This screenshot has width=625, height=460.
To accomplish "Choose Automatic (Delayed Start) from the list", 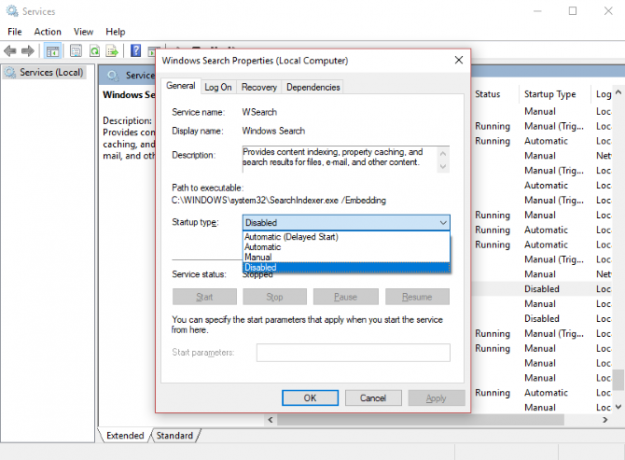I will (x=291, y=237).
